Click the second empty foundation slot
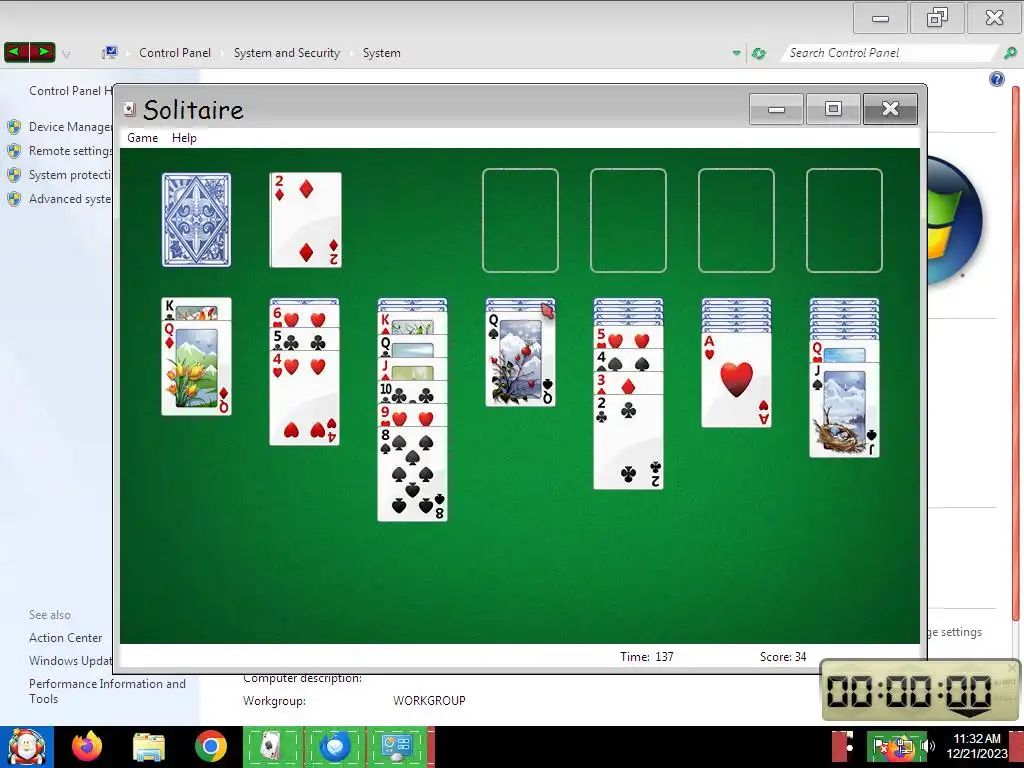Image resolution: width=1024 pixels, height=768 pixels. click(628, 220)
